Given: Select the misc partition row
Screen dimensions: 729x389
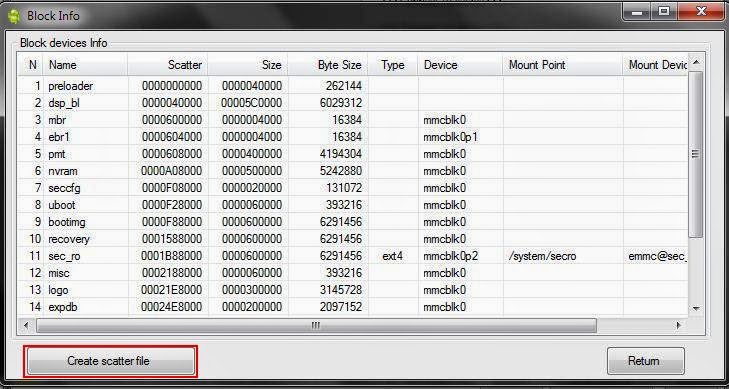Looking at the screenshot, I should tap(353, 273).
